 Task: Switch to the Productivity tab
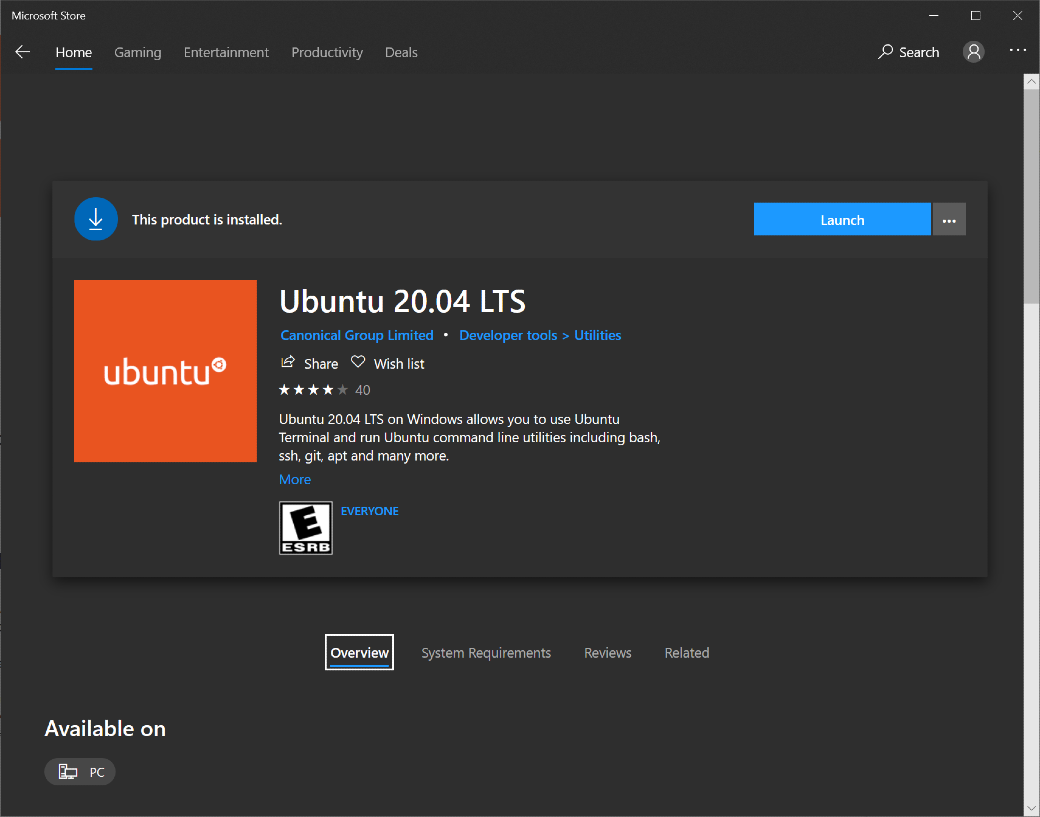coord(327,52)
